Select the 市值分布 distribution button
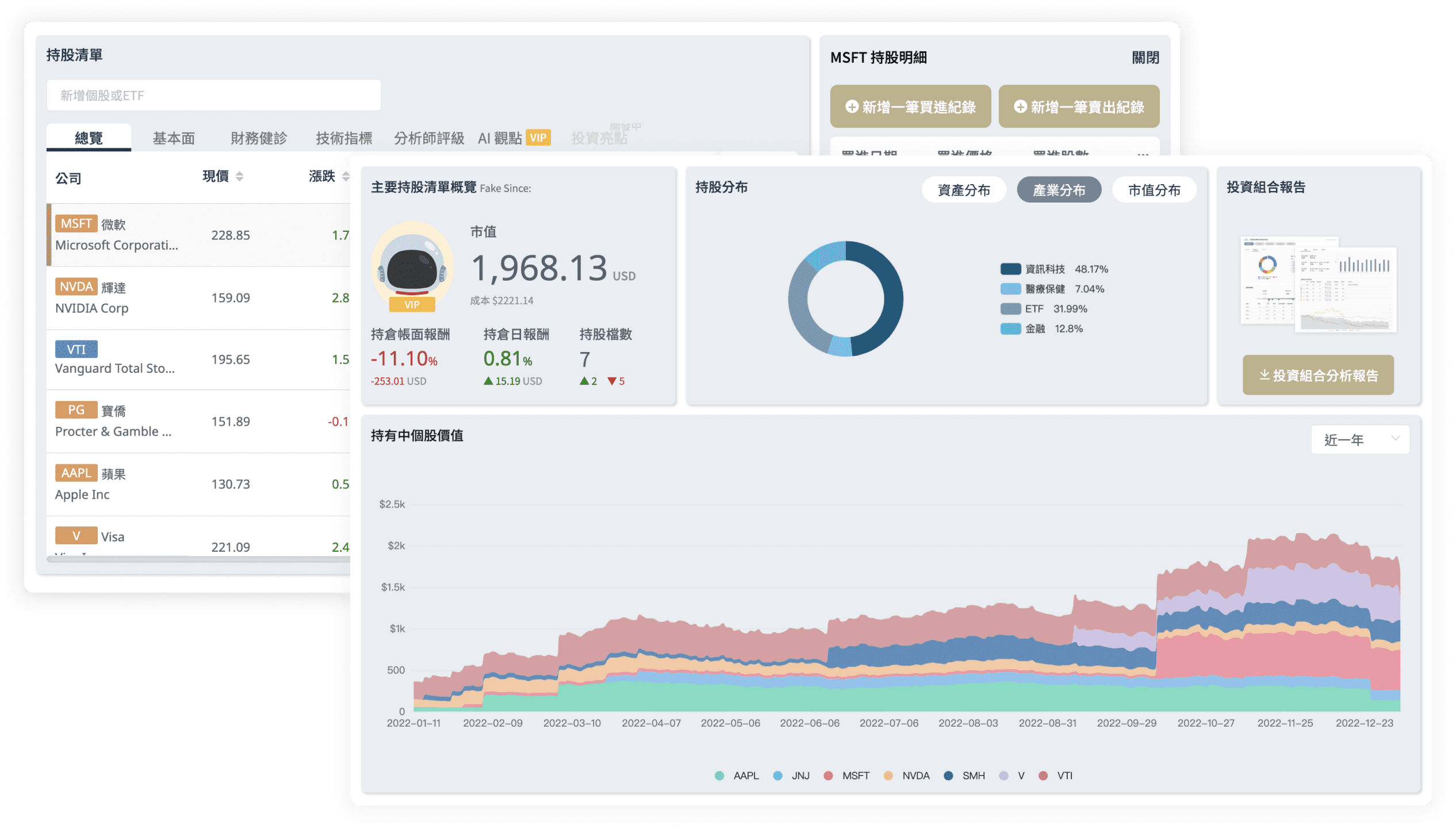This screenshot has height=832, width=1456. coord(1154,190)
